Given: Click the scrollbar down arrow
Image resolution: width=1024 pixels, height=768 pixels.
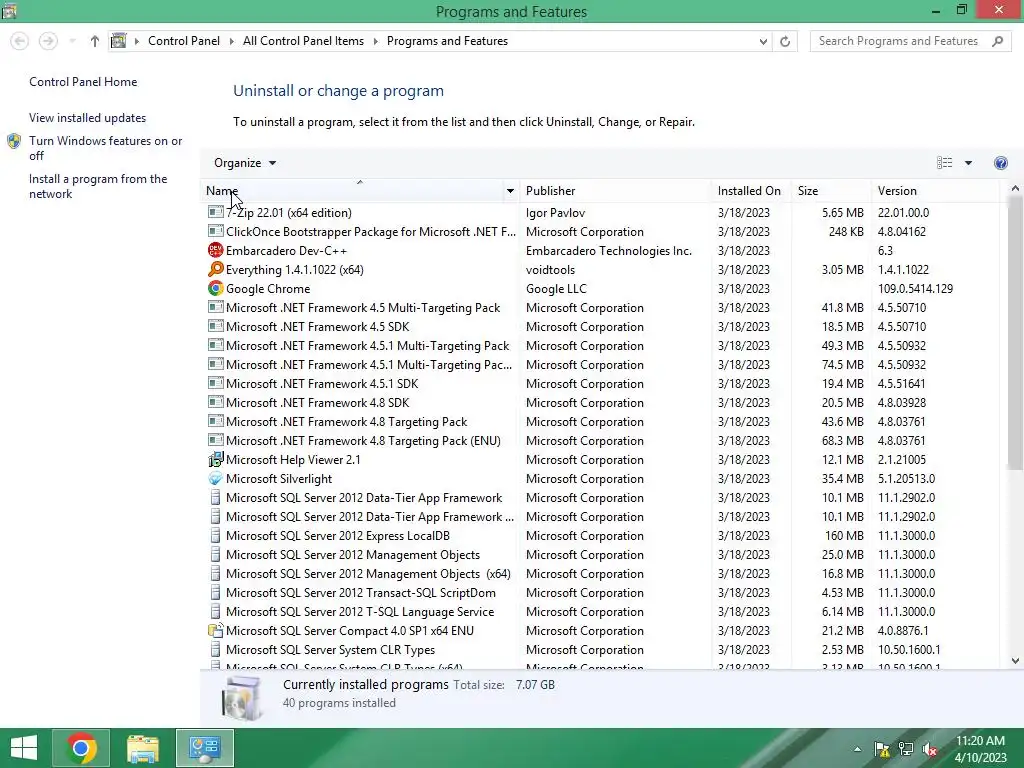Looking at the screenshot, I should [1015, 660].
